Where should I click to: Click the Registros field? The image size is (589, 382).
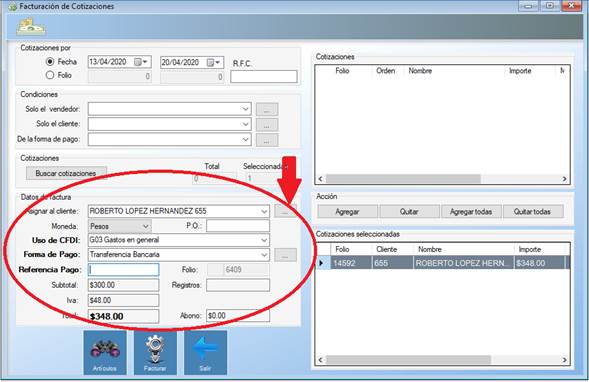click(x=238, y=285)
